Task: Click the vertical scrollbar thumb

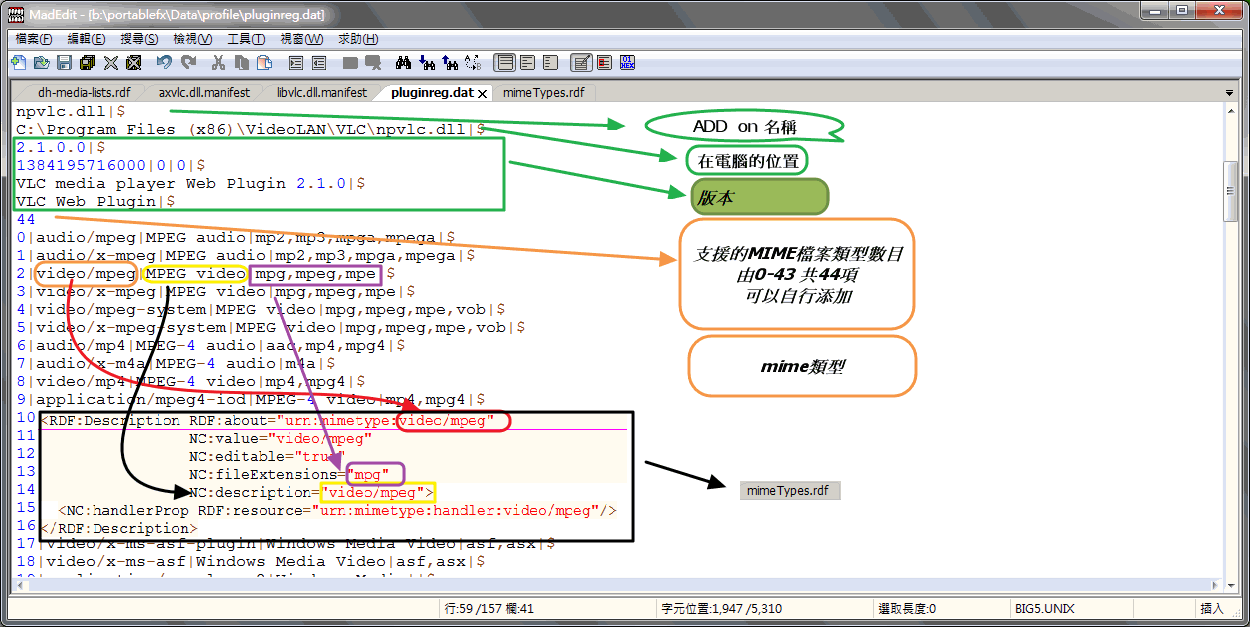Action: point(1230,190)
